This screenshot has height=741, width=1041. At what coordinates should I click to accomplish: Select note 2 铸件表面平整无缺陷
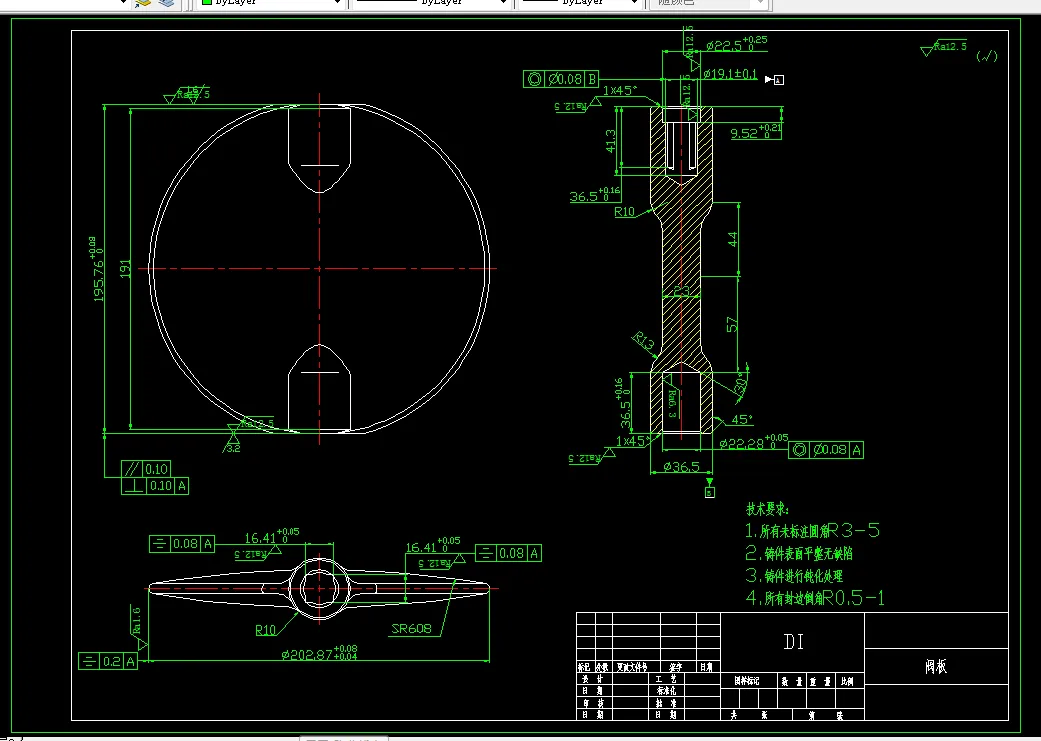pos(799,553)
